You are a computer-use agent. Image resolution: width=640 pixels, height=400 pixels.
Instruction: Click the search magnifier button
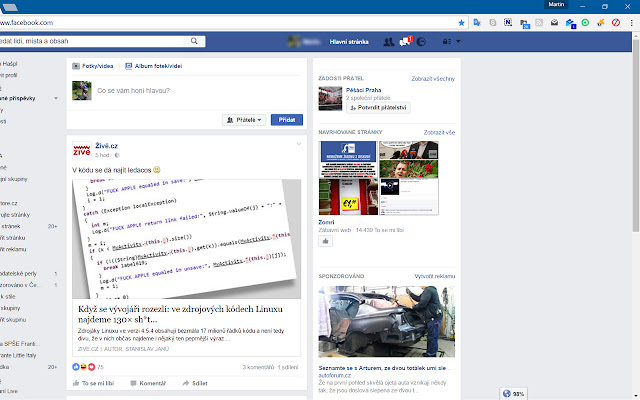194,41
